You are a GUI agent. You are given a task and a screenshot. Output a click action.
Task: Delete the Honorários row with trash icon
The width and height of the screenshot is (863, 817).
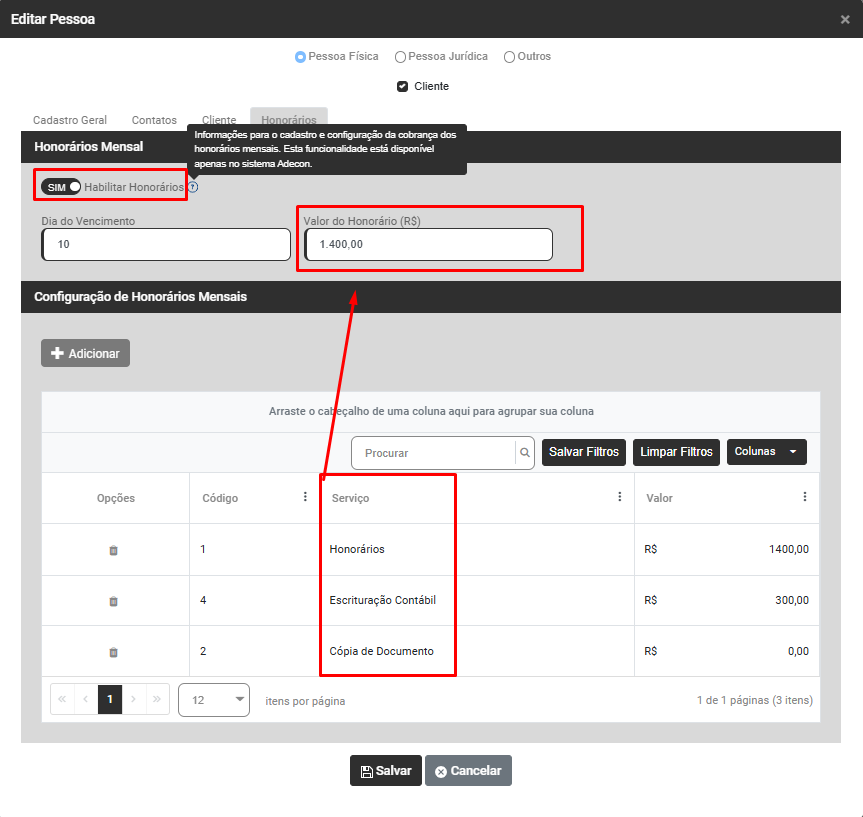[x=113, y=550]
